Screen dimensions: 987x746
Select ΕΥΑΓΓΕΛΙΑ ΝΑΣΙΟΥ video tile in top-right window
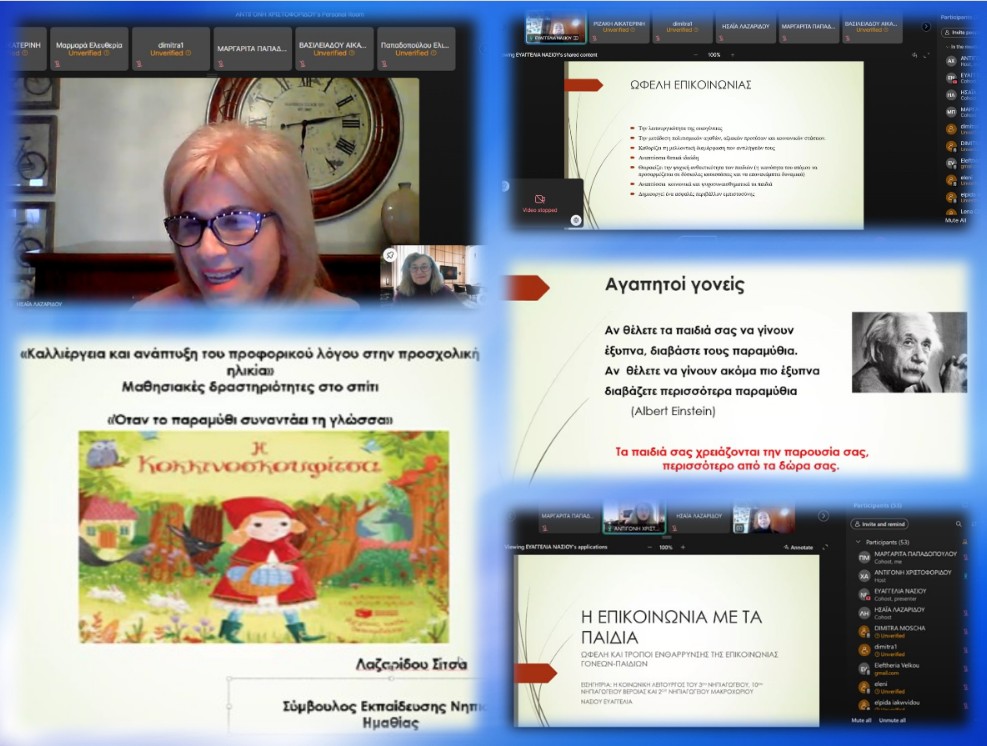pos(555,29)
